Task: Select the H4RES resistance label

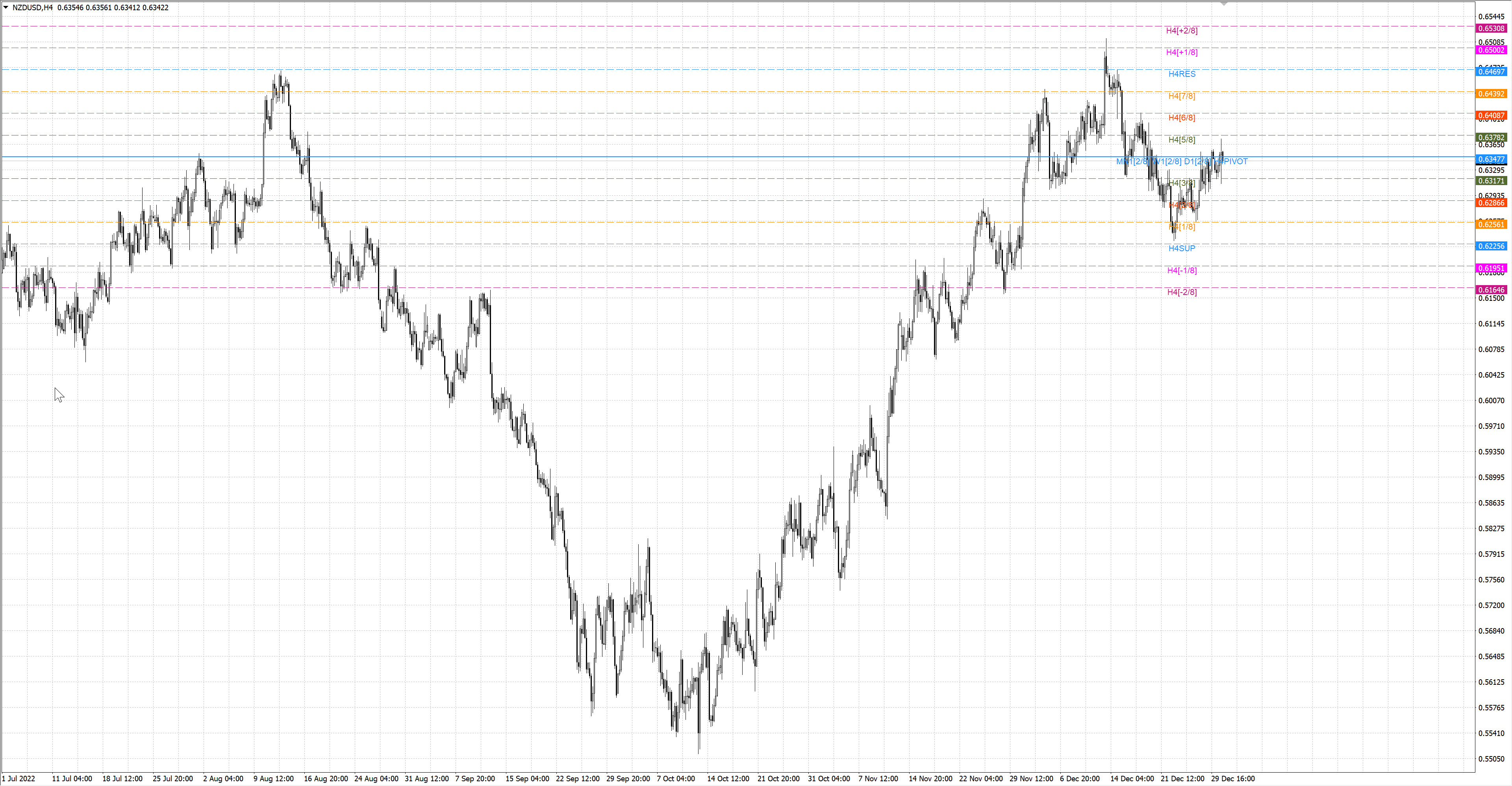Action: point(1182,74)
